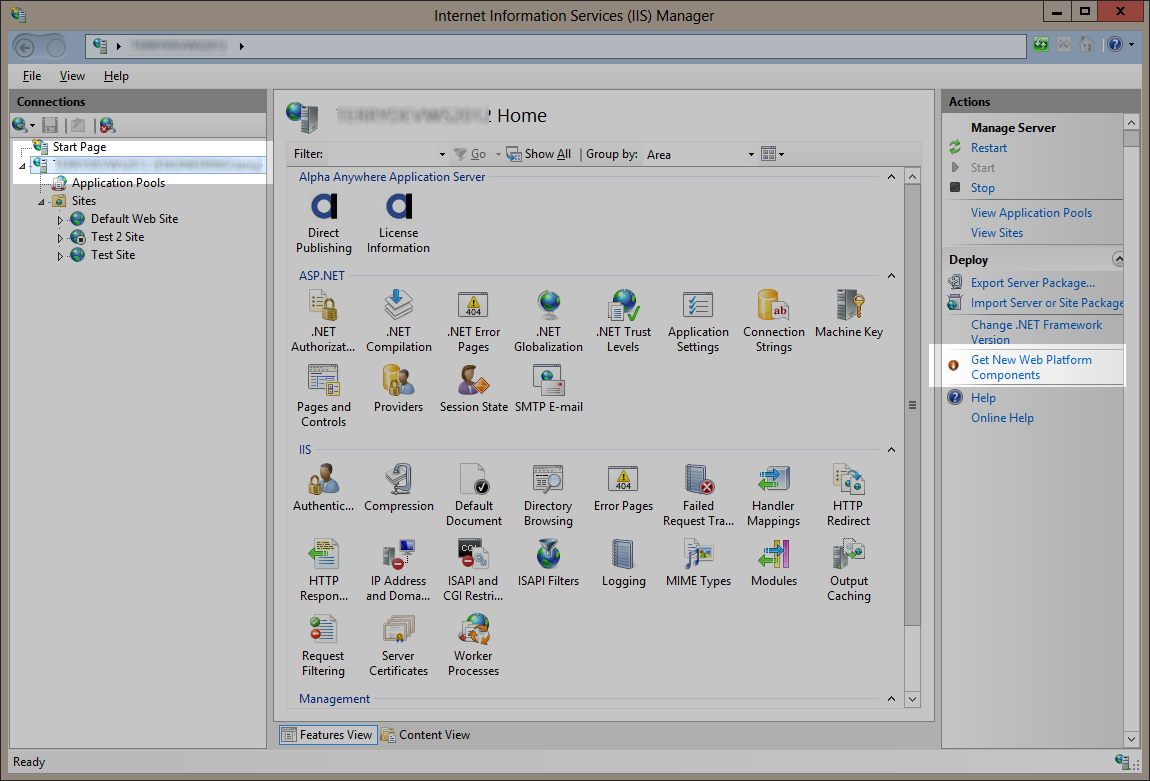
Task: Open the Server Certificates feature
Action: coord(398,645)
